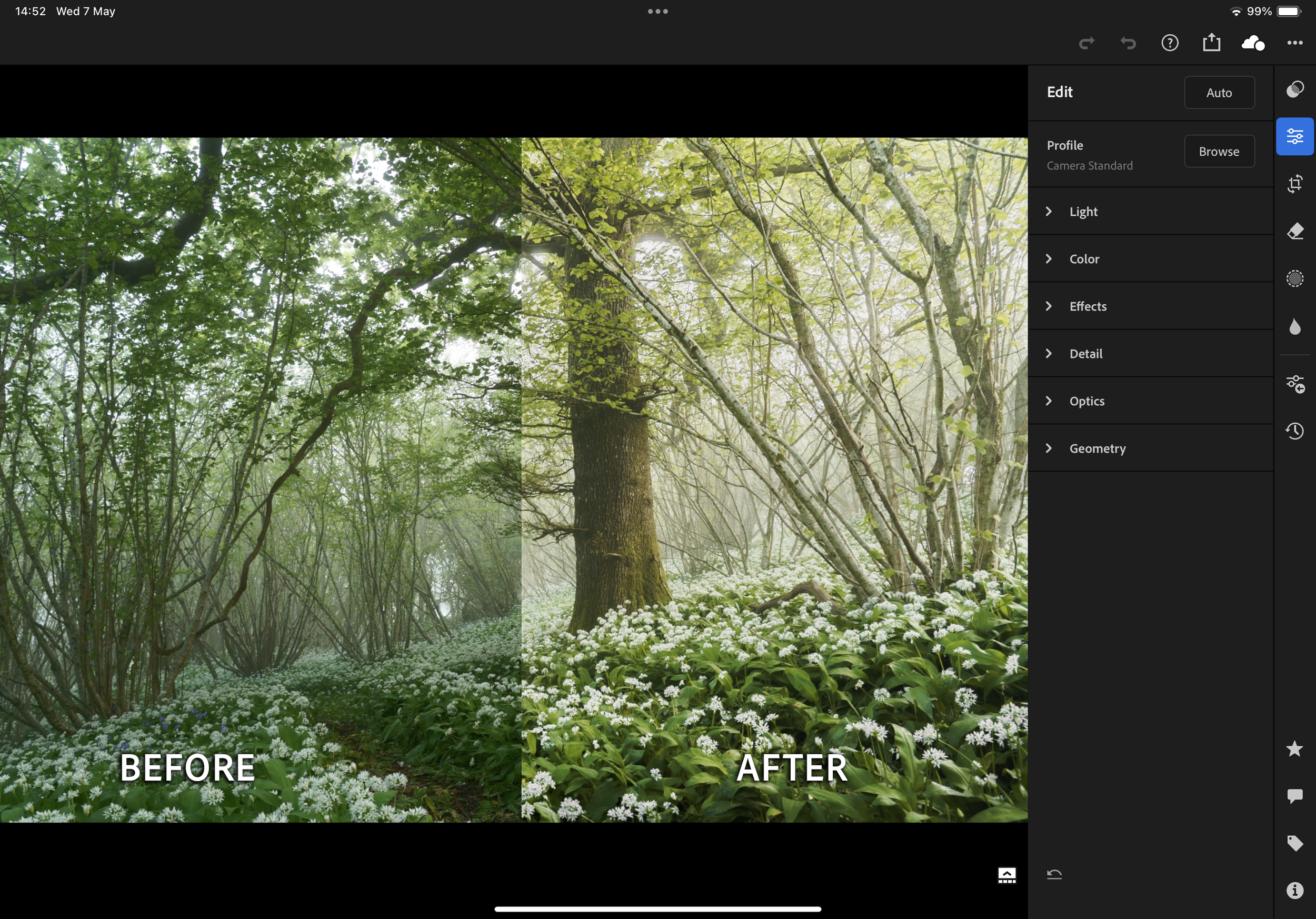This screenshot has width=1316, height=919.
Task: Open the comments panel
Action: 1294,795
